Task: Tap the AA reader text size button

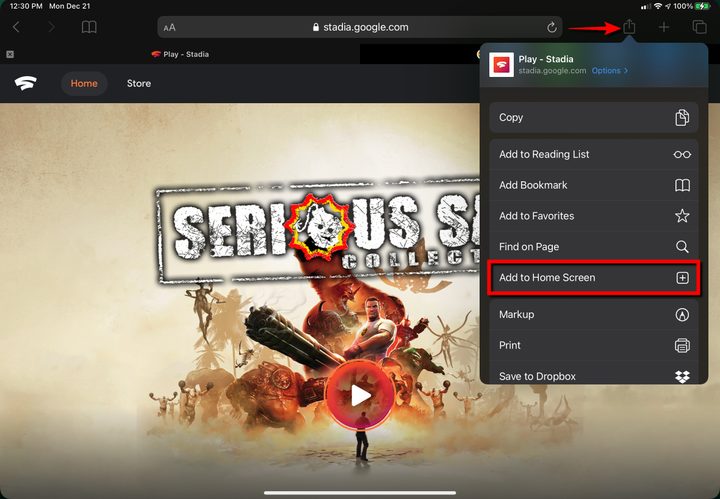Action: tap(169, 28)
